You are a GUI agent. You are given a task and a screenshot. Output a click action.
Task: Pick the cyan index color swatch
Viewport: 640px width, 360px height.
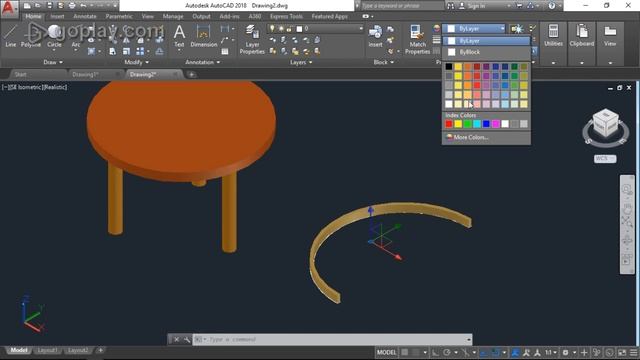pos(477,124)
